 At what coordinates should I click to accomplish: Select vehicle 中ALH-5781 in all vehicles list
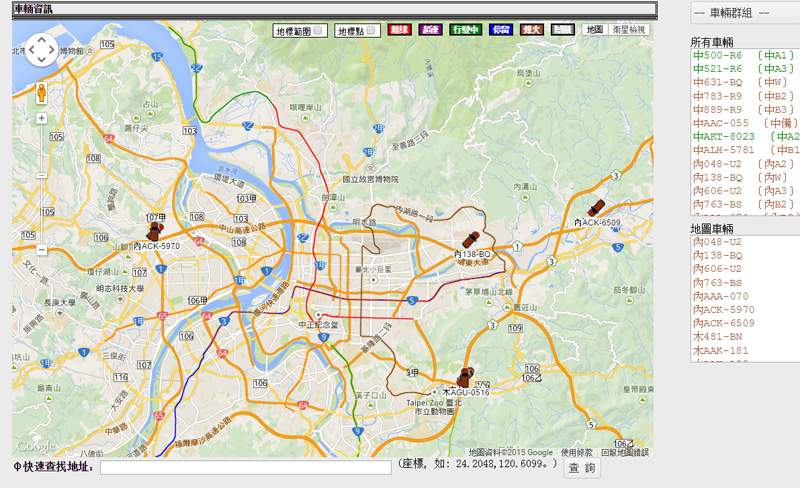coord(745,150)
